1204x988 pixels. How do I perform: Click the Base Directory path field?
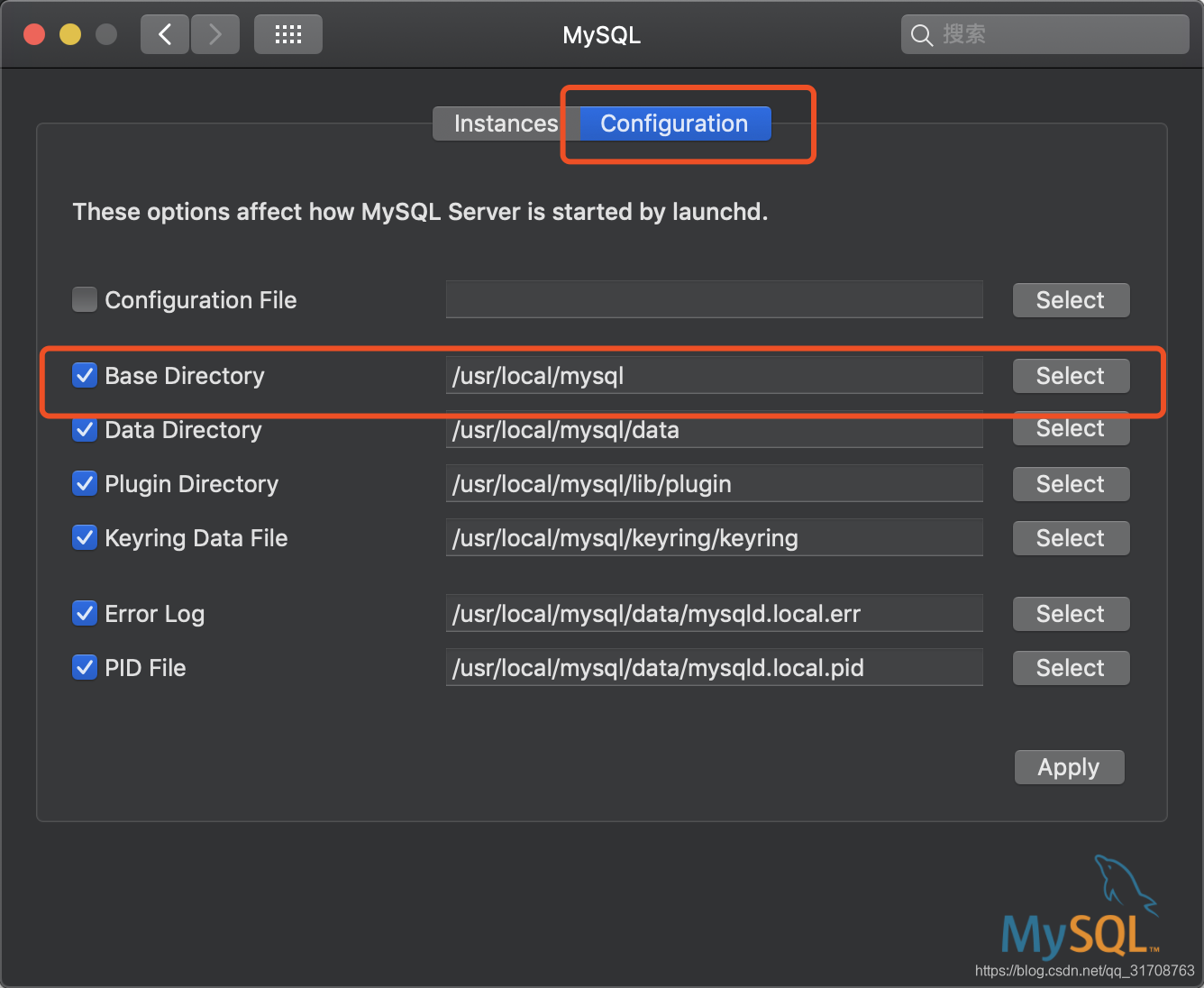coord(715,375)
